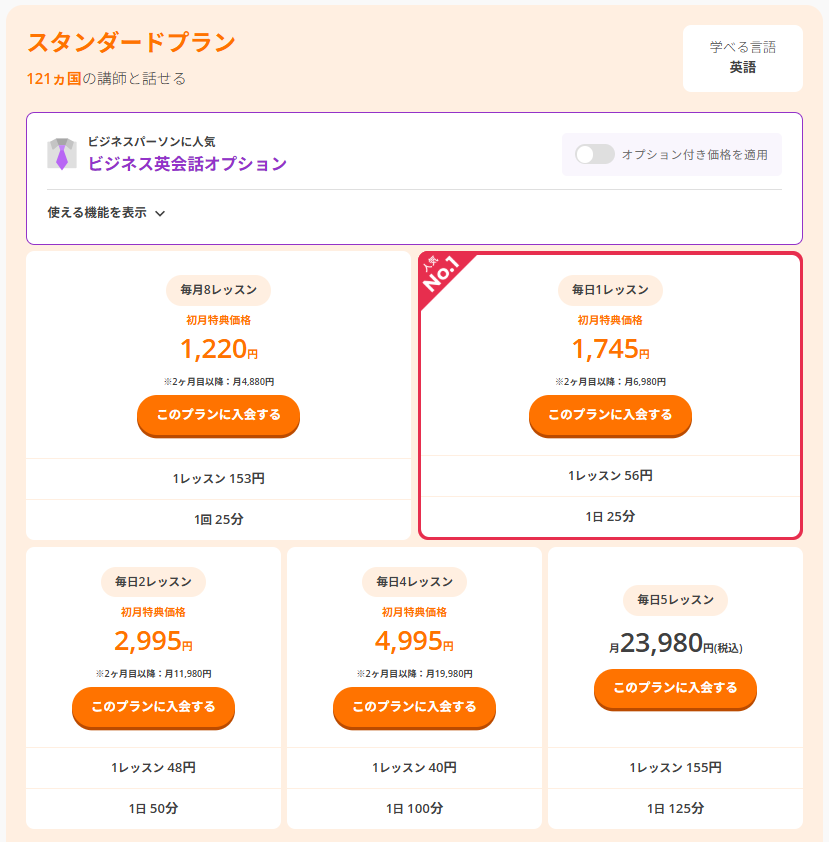
Task: Click the business shirt and tie icon
Action: 62,153
